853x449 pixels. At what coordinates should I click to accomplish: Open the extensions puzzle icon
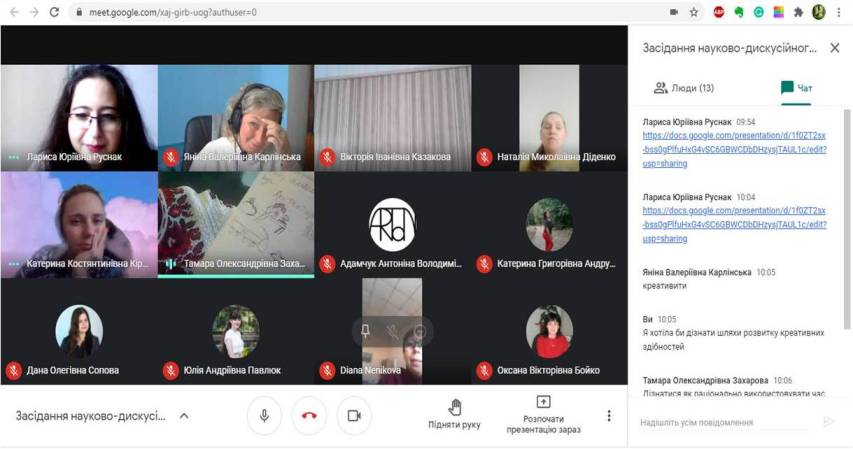coord(798,12)
